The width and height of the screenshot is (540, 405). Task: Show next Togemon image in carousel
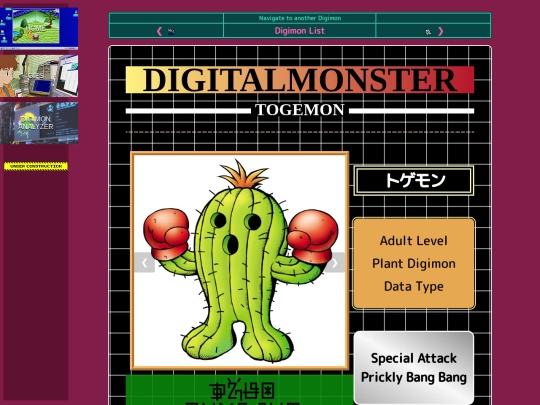point(335,263)
